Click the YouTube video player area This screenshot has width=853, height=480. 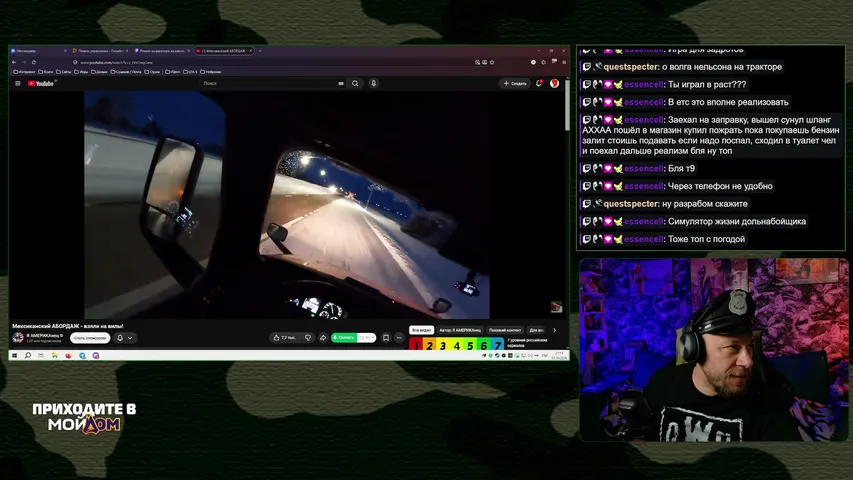287,204
